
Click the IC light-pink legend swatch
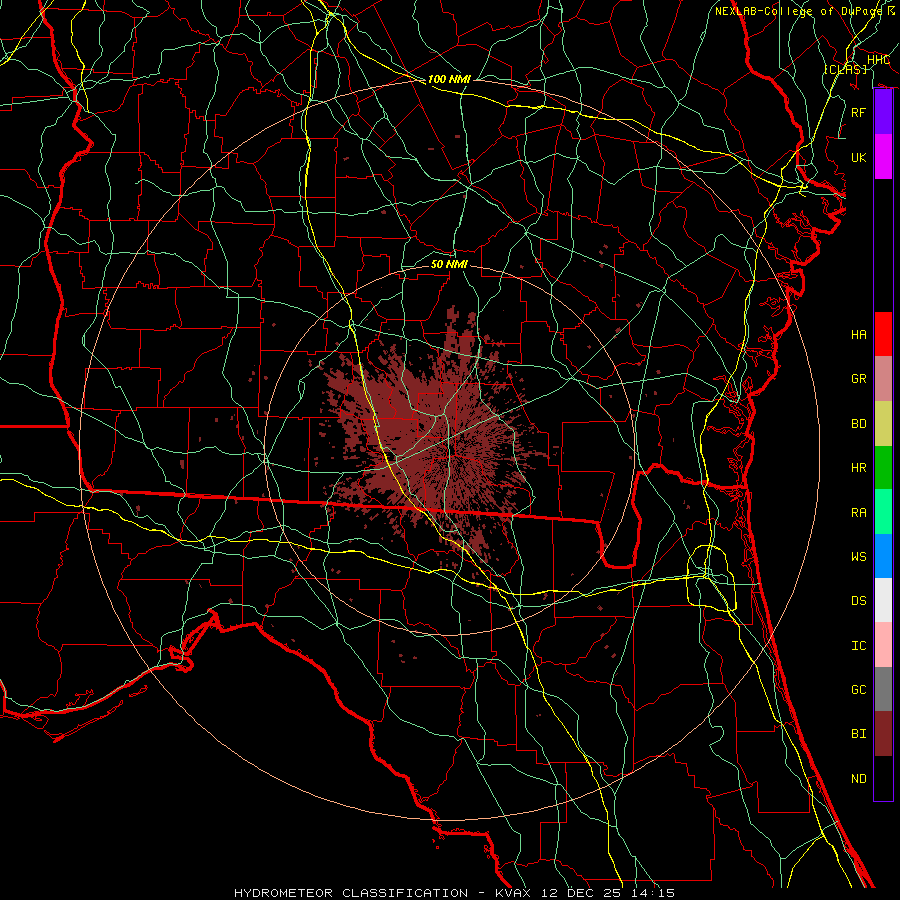click(x=883, y=645)
